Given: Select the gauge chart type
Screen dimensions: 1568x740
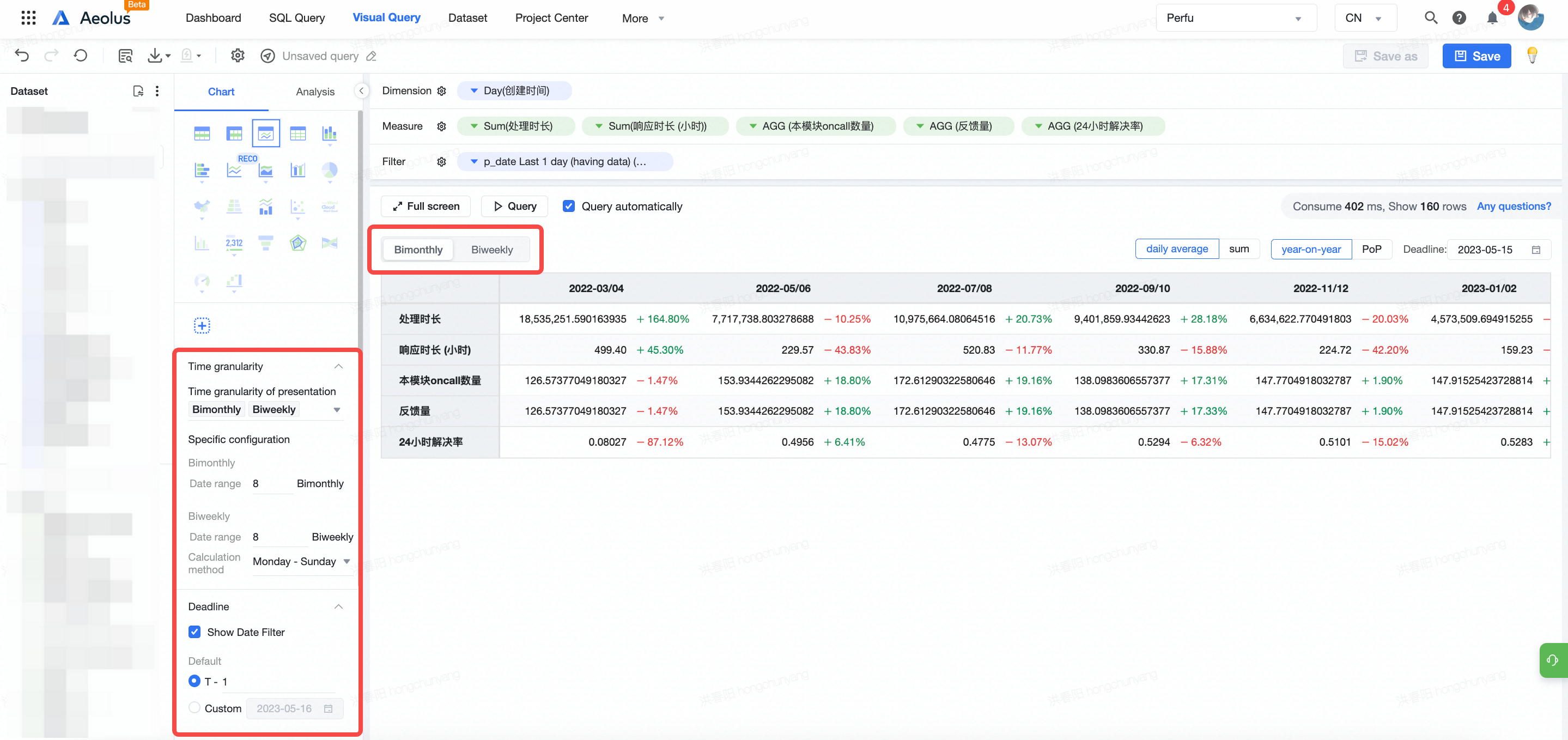Looking at the screenshot, I should pos(202,281).
